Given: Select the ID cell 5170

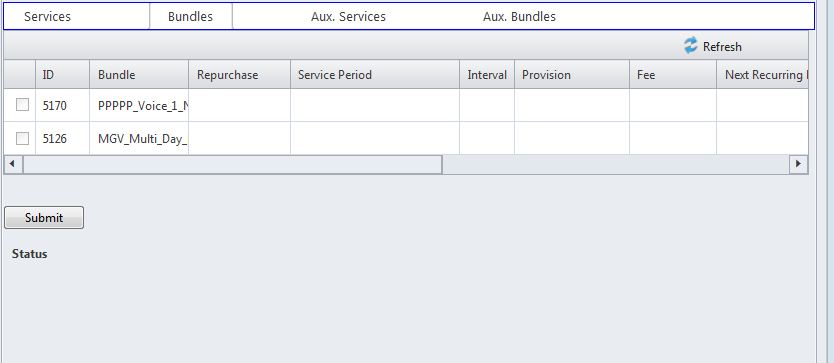Looking at the screenshot, I should [x=62, y=105].
